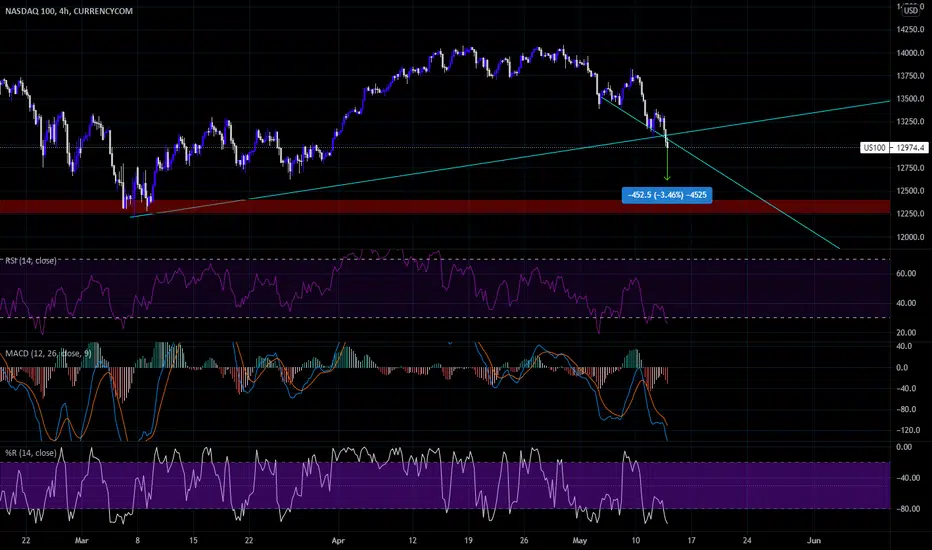932x550 pixels.
Task: Click the Apr date label on time axis
Action: click(x=338, y=540)
